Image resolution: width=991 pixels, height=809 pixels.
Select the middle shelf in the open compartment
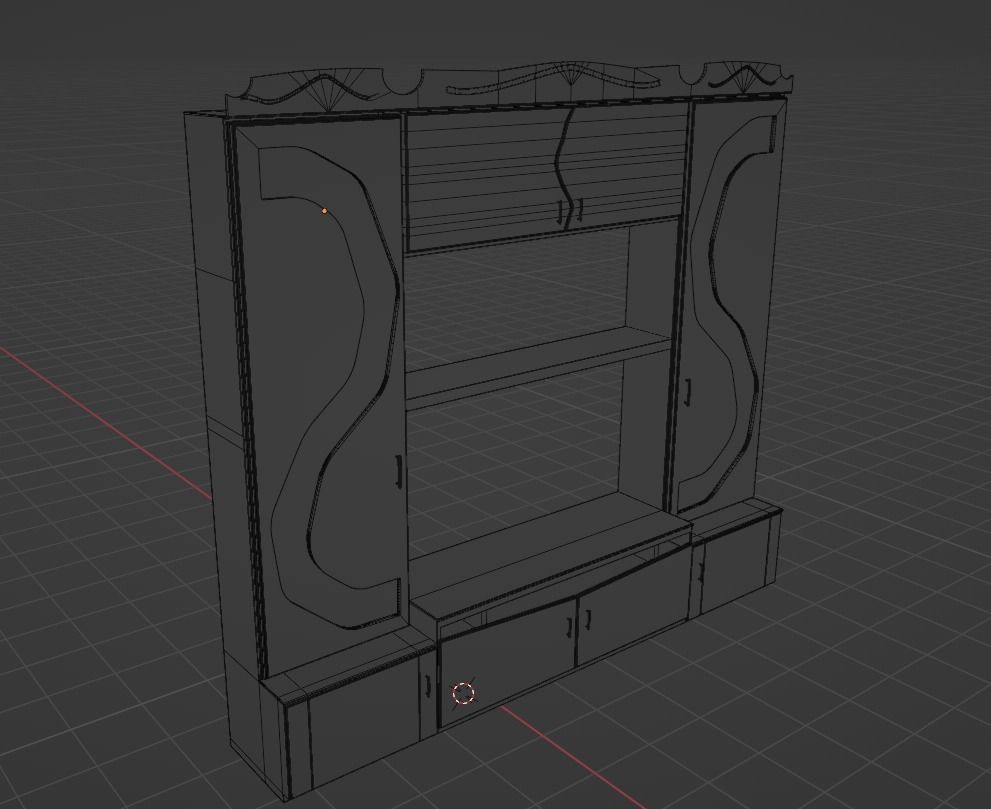537,367
